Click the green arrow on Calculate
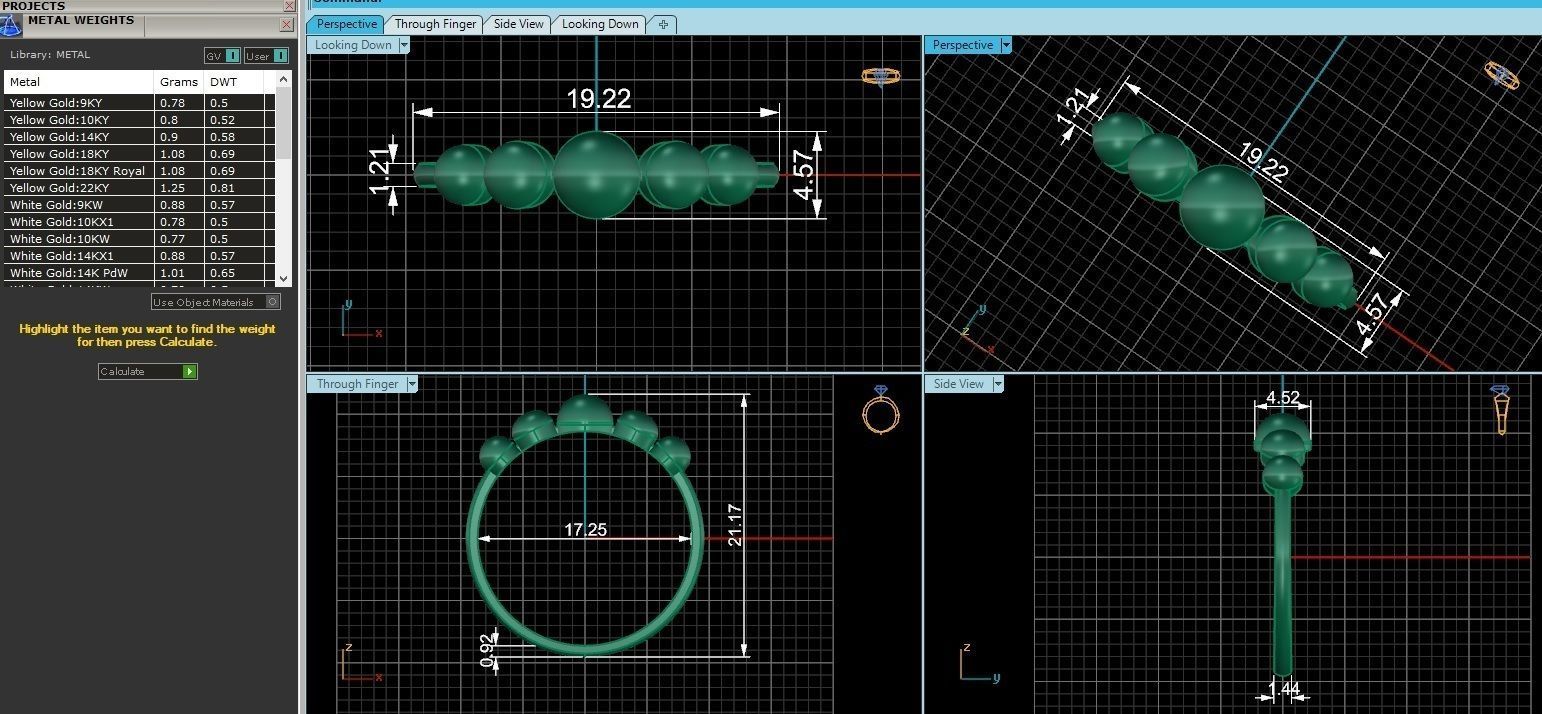The image size is (1542, 714). [190, 371]
